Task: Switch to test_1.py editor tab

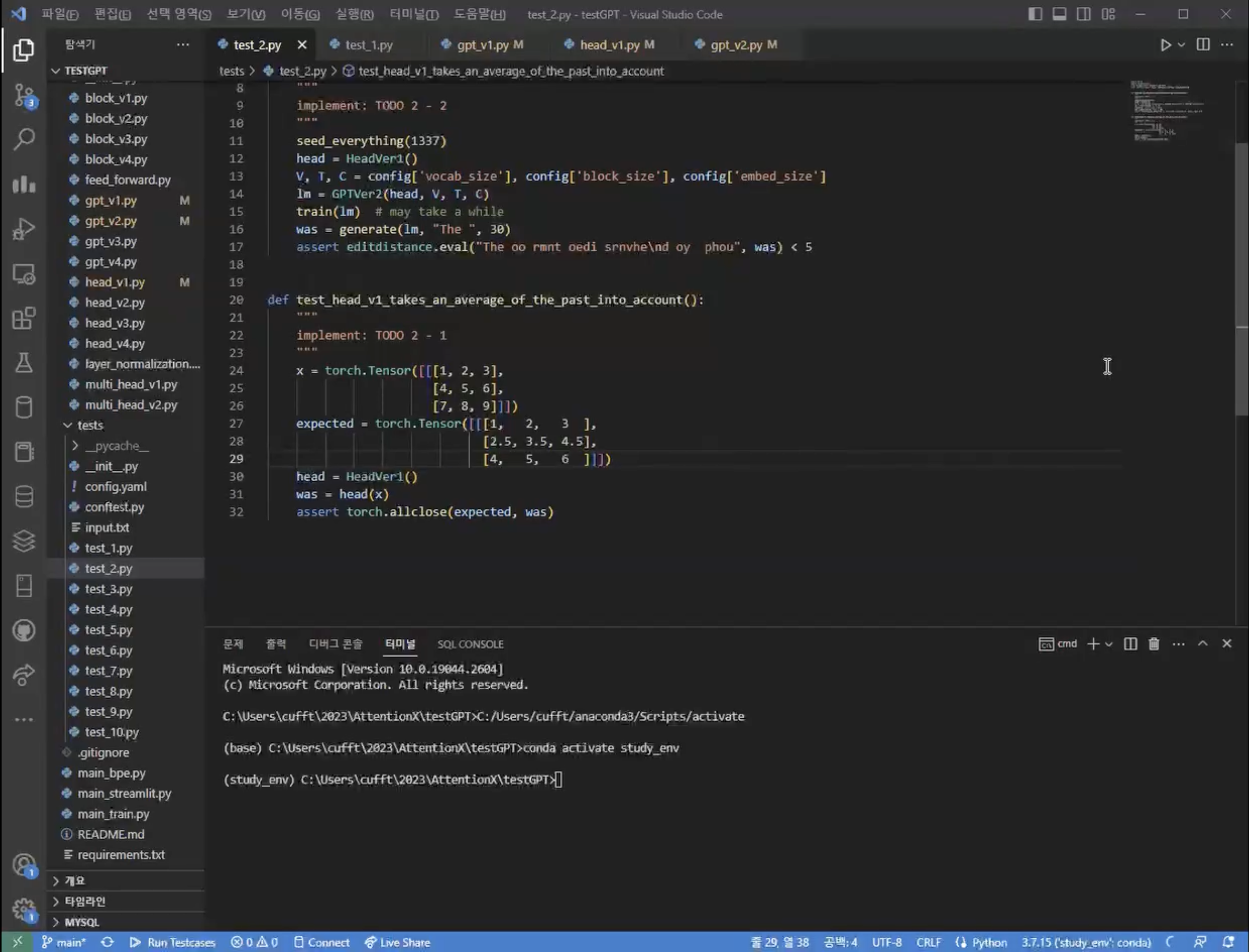Action: click(x=369, y=45)
